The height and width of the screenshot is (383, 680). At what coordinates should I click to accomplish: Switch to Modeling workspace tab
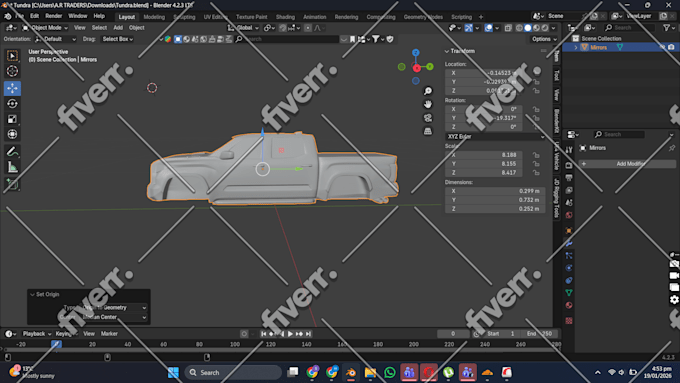[x=154, y=17]
